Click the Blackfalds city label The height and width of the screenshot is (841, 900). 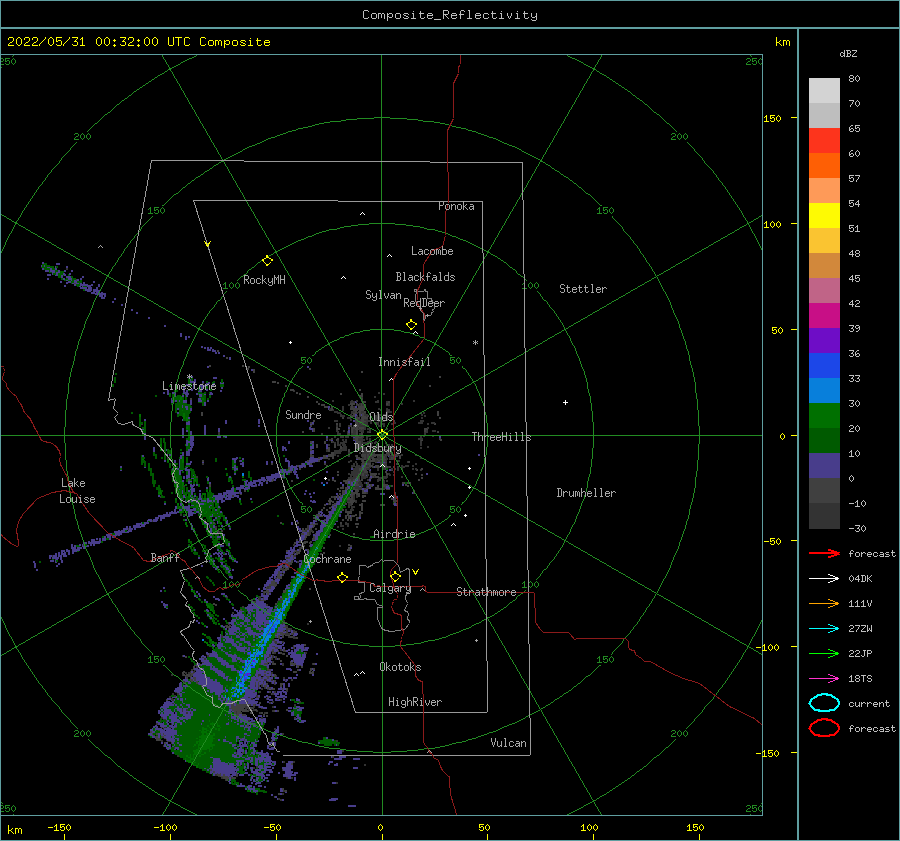point(425,277)
